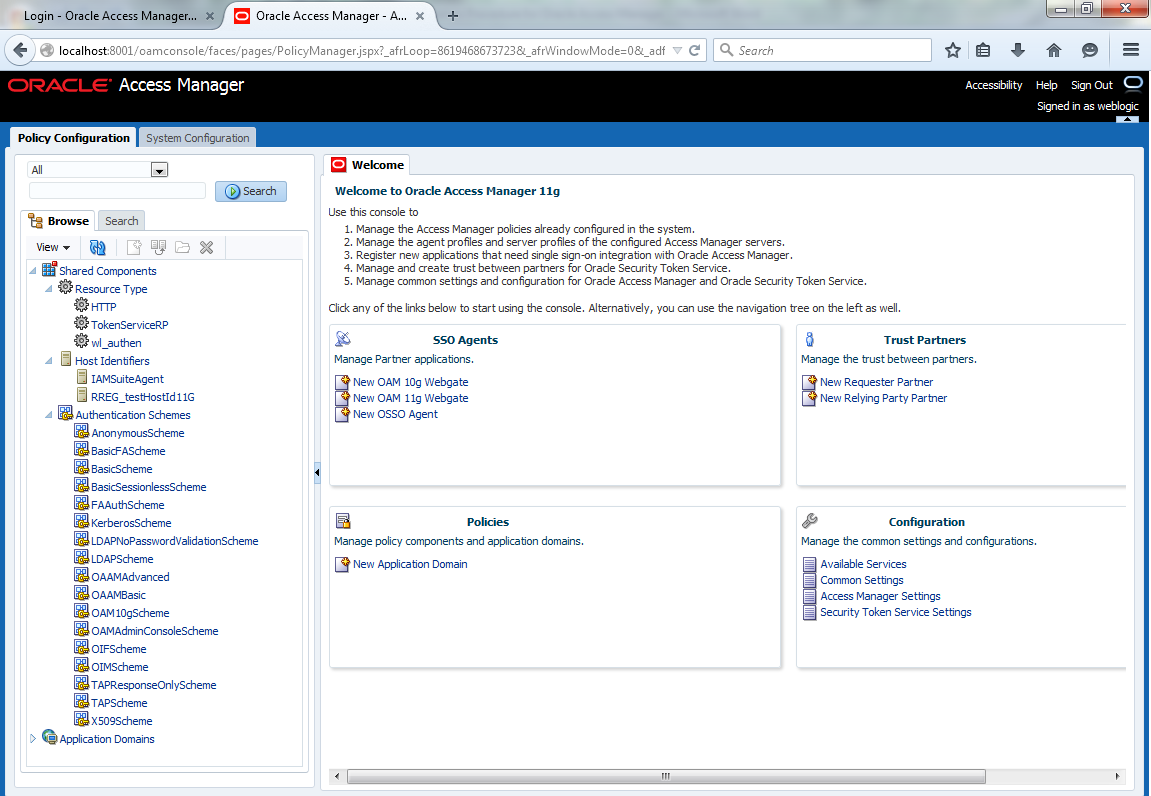Image resolution: width=1151 pixels, height=796 pixels.
Task: Select the OAMAdminConsoleScheme tree item
Action: click(154, 631)
